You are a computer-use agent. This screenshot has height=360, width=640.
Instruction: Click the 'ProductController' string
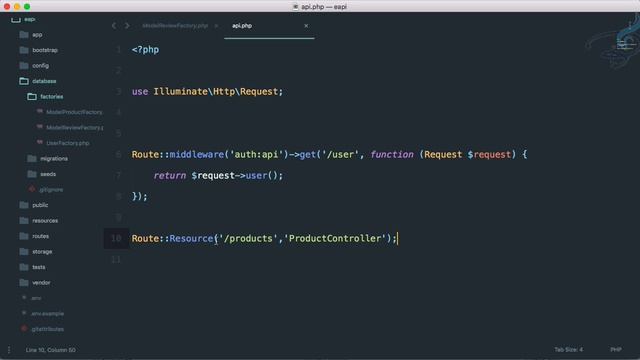[x=335, y=238]
